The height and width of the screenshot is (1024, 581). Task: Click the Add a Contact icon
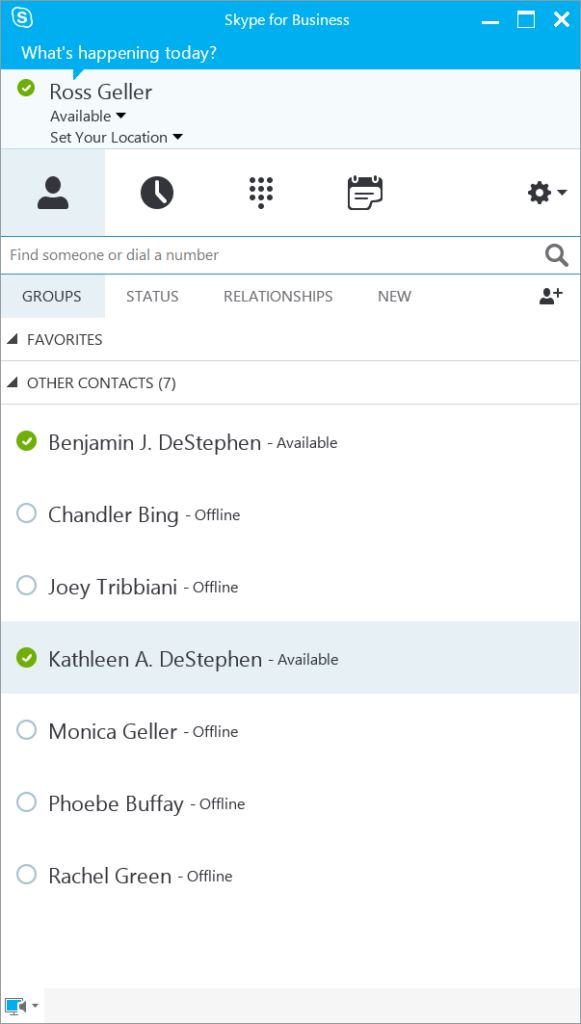550,296
